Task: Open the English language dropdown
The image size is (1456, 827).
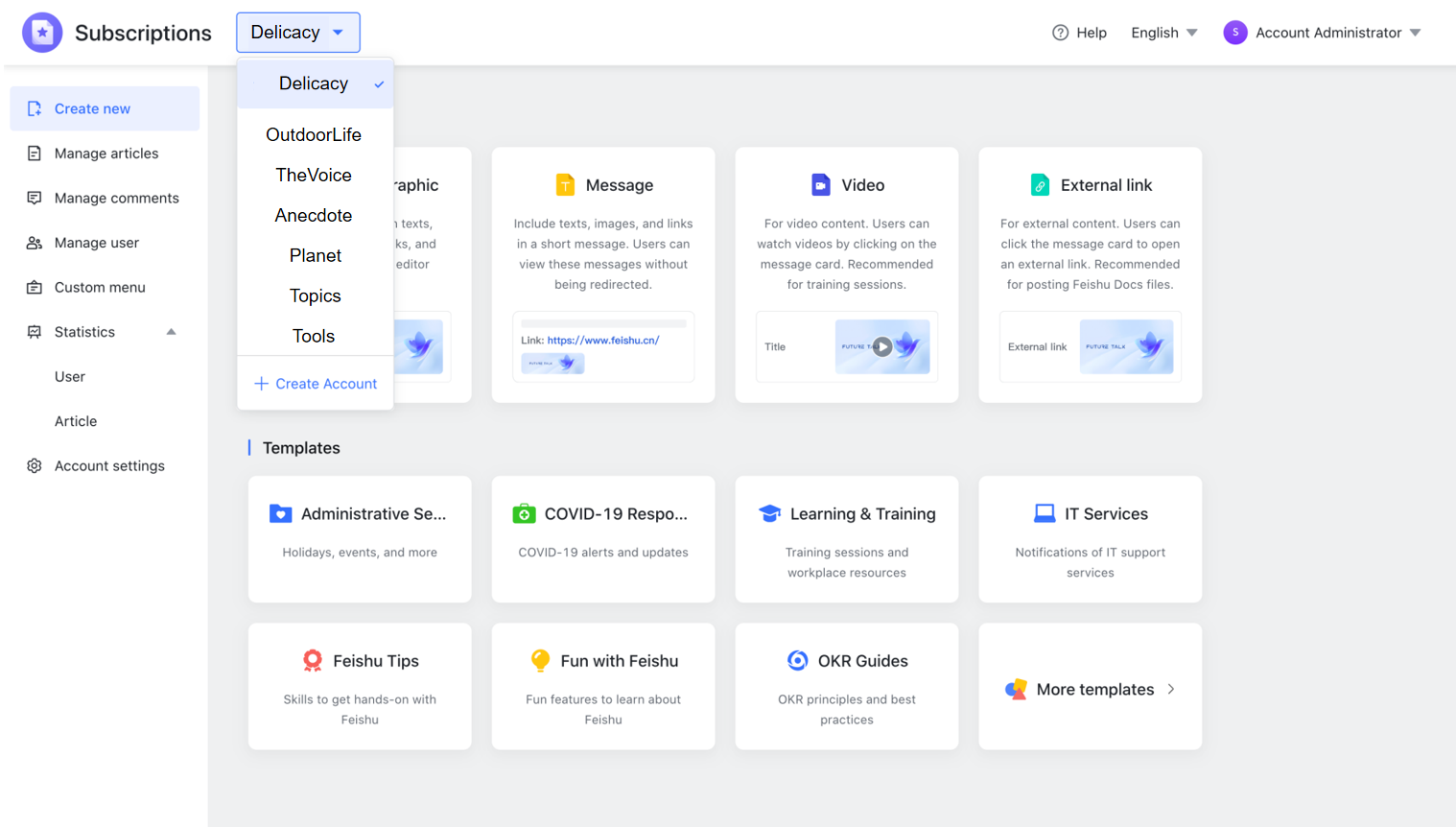Action: coord(1163,33)
